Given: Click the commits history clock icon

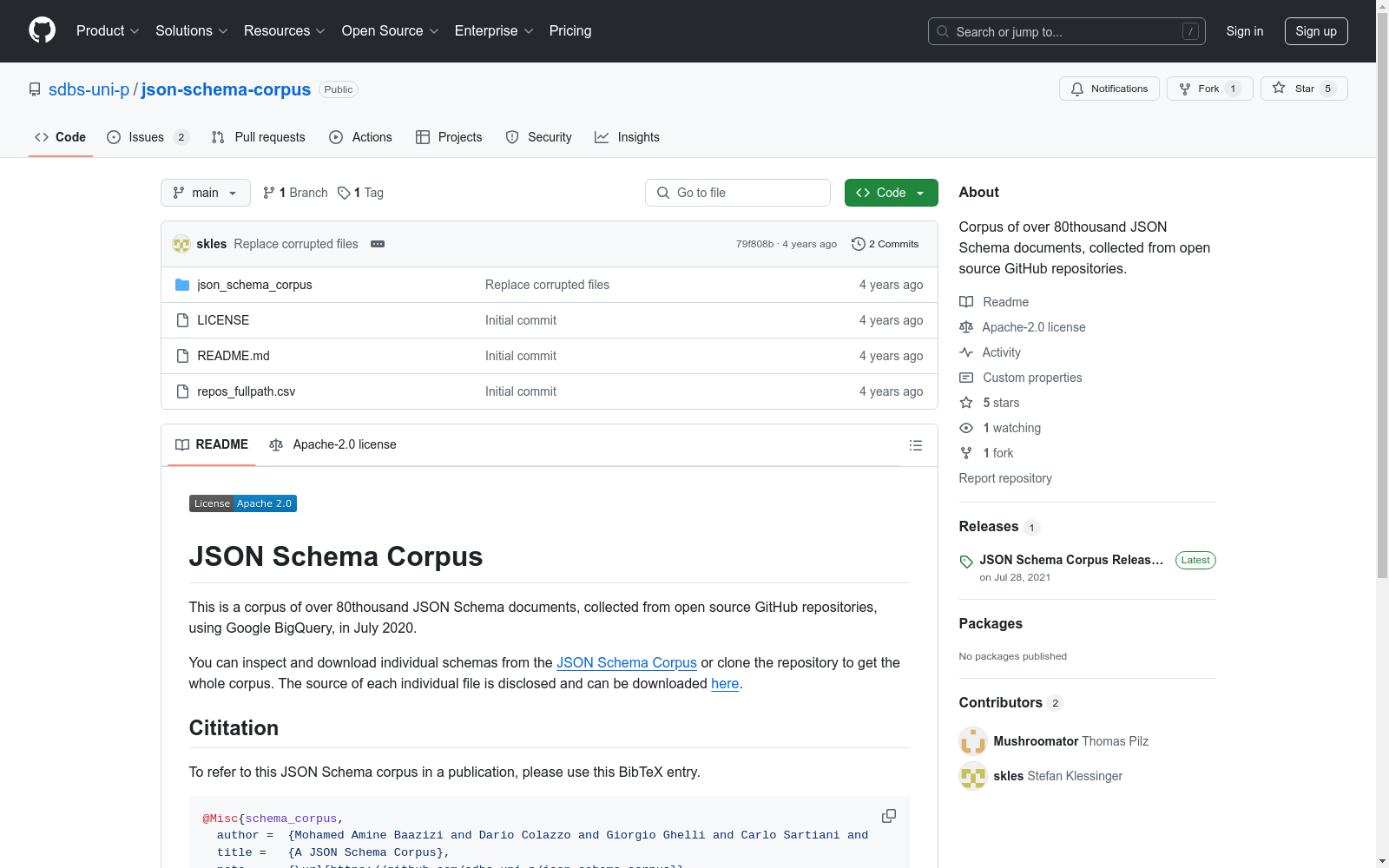Looking at the screenshot, I should 859,244.
